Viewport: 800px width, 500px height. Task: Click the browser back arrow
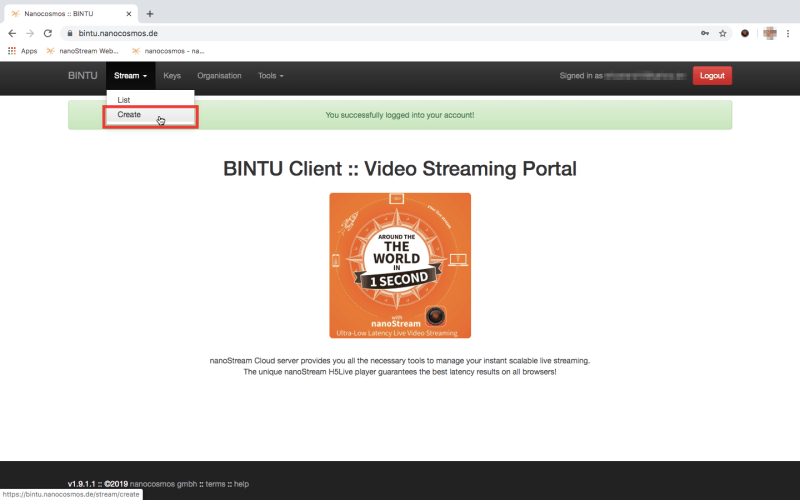tap(11, 33)
